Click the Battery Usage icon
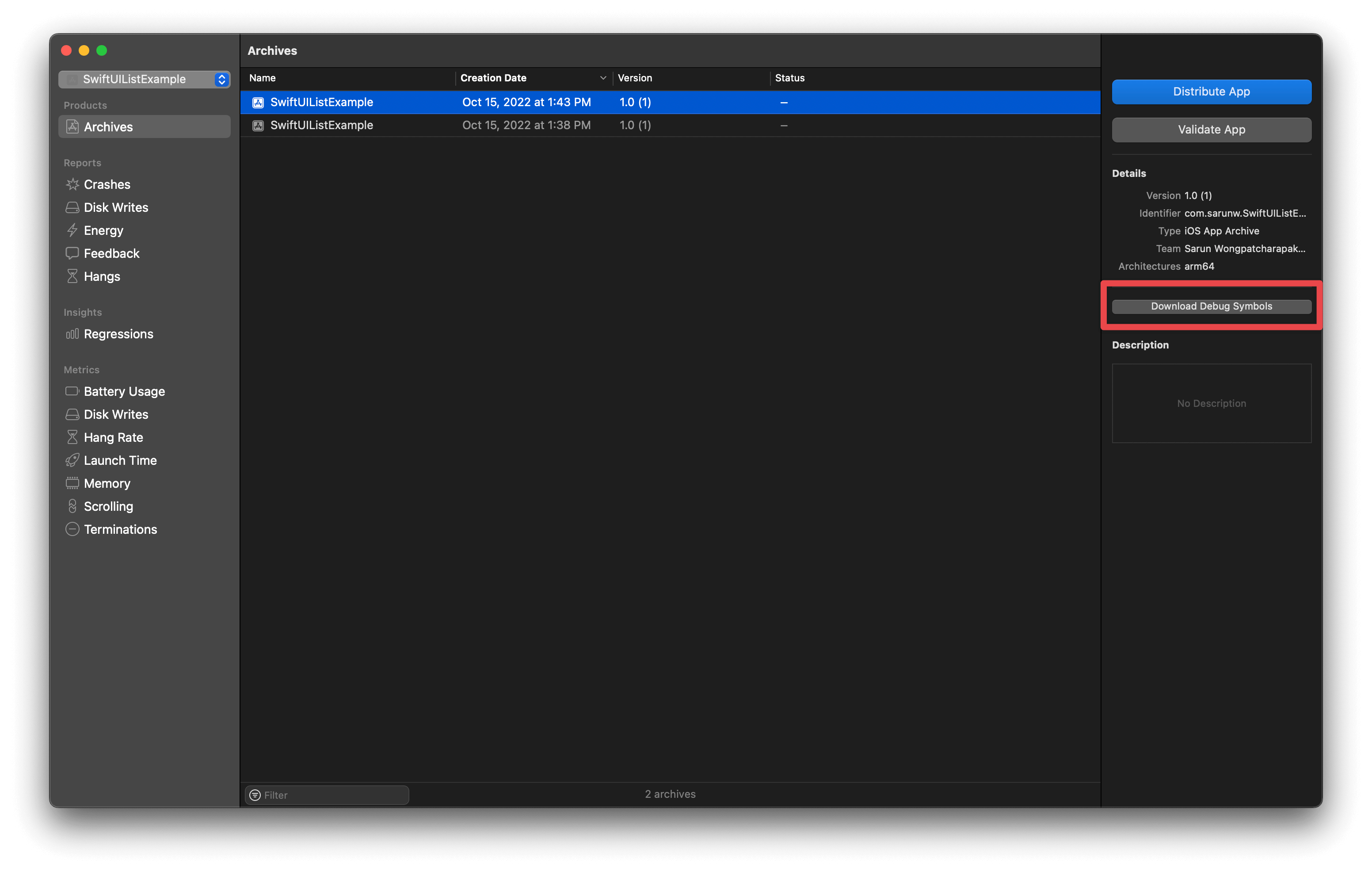Image resolution: width=1372 pixels, height=873 pixels. point(72,391)
